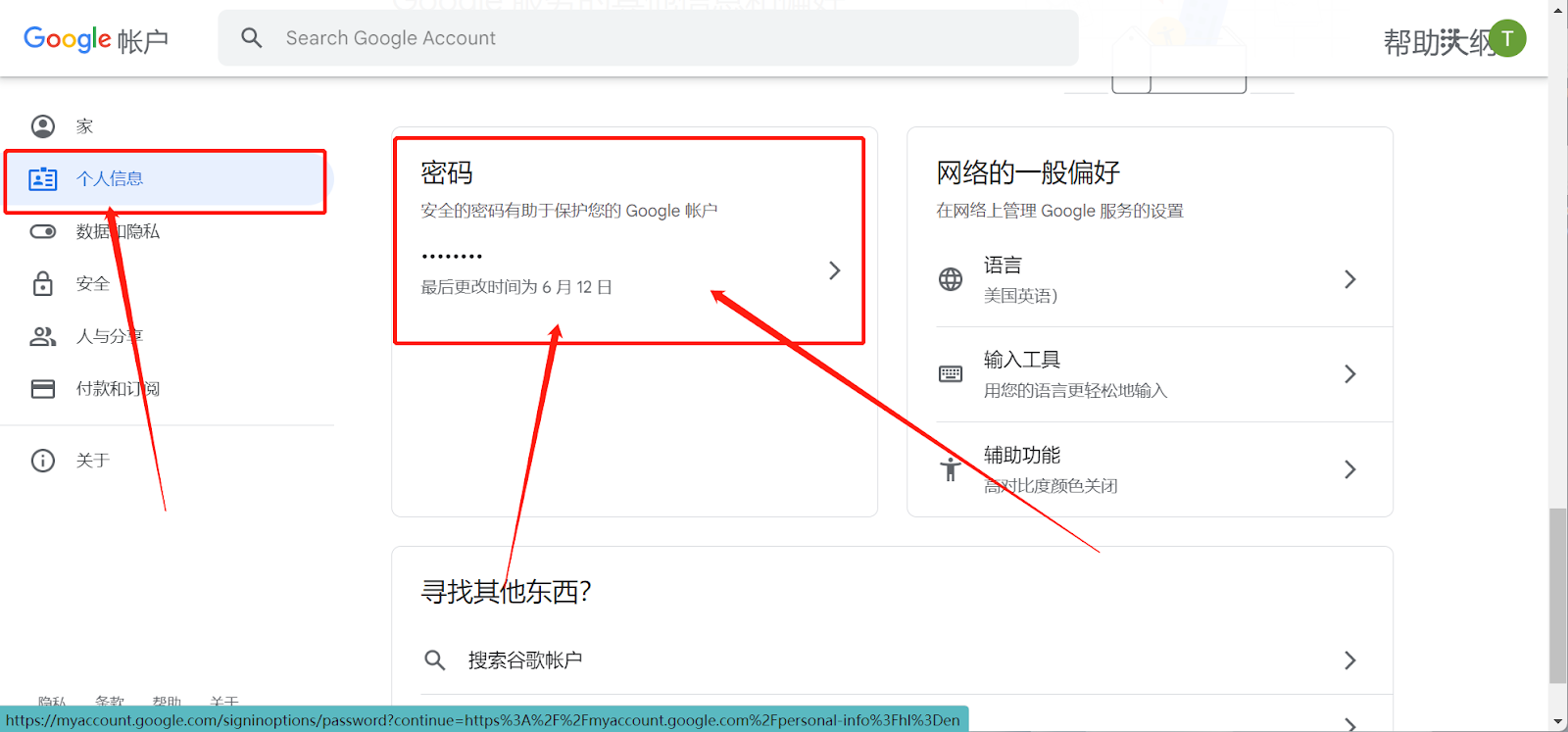Expand the 输入工具 row chevron
The image size is (1568, 732).
click(x=1350, y=374)
